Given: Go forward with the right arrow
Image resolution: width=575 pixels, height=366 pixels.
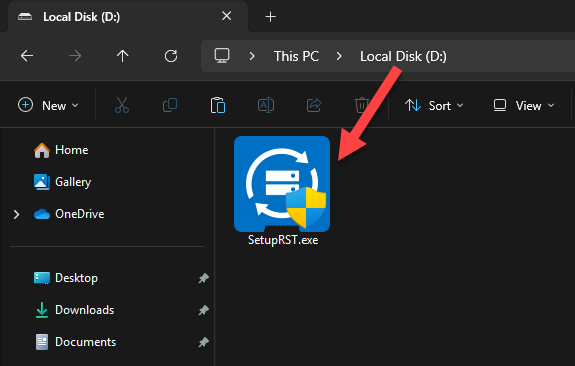Looking at the screenshot, I should (x=75, y=56).
